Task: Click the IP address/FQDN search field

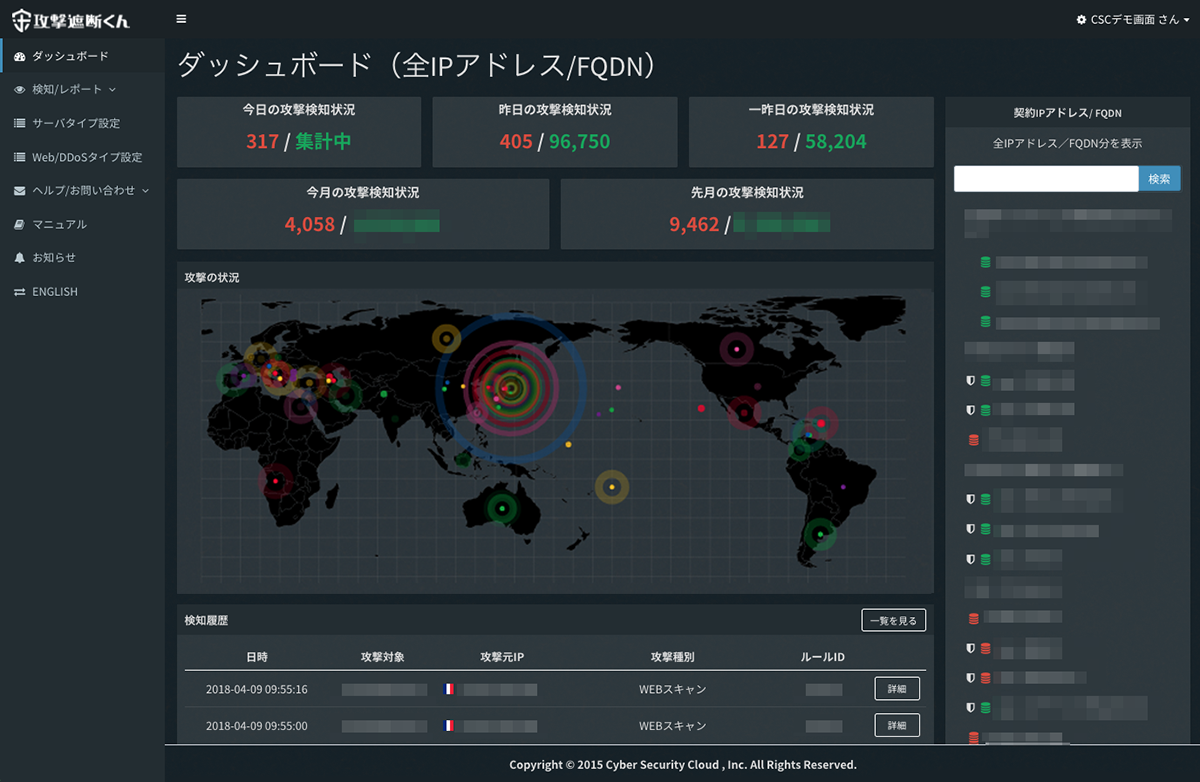Action: [x=1046, y=179]
